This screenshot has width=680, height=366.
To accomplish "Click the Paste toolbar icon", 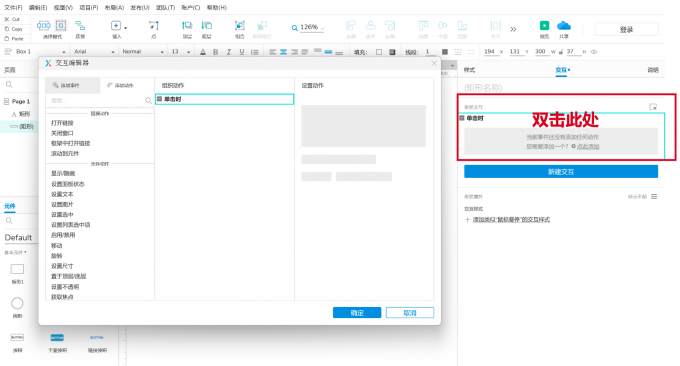I will pos(7,39).
